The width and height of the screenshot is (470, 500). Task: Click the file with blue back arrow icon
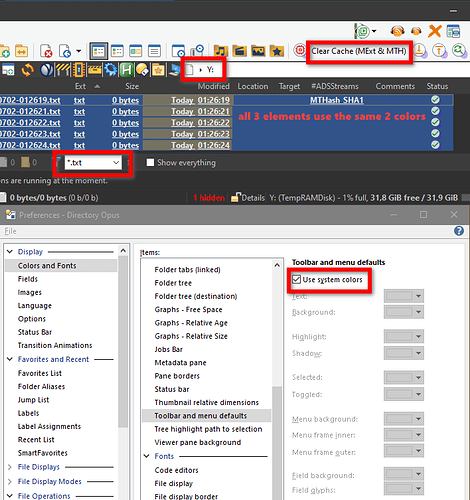(65, 51)
